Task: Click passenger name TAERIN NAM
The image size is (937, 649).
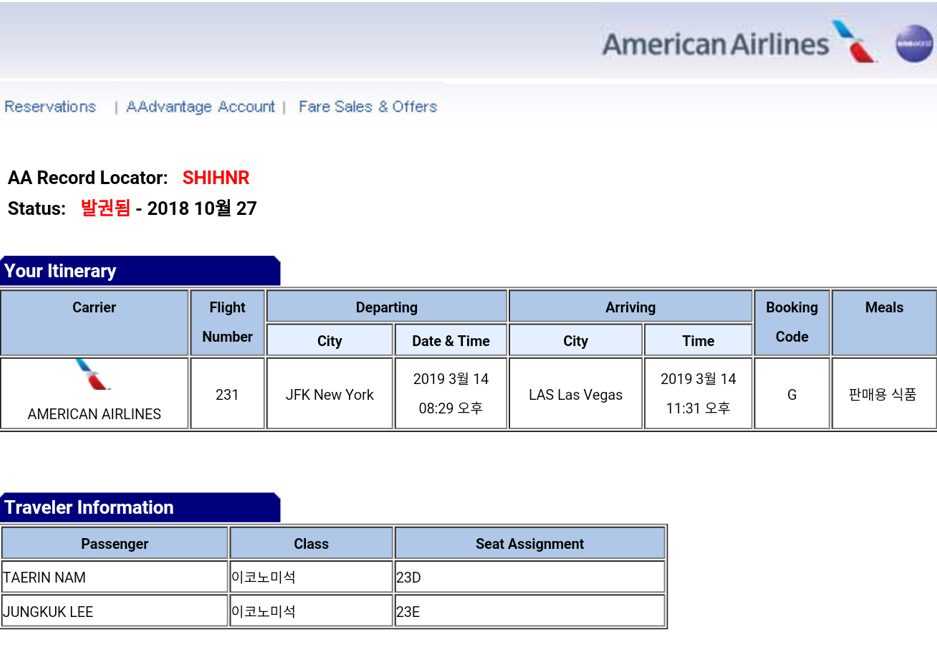Action: coord(44,577)
